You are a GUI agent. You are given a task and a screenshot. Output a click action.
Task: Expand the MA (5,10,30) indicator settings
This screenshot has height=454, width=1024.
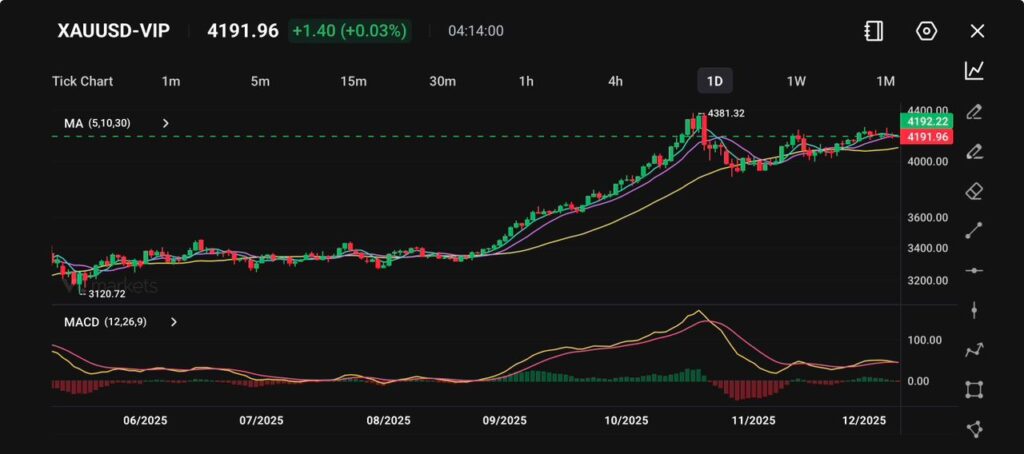[x=166, y=123]
